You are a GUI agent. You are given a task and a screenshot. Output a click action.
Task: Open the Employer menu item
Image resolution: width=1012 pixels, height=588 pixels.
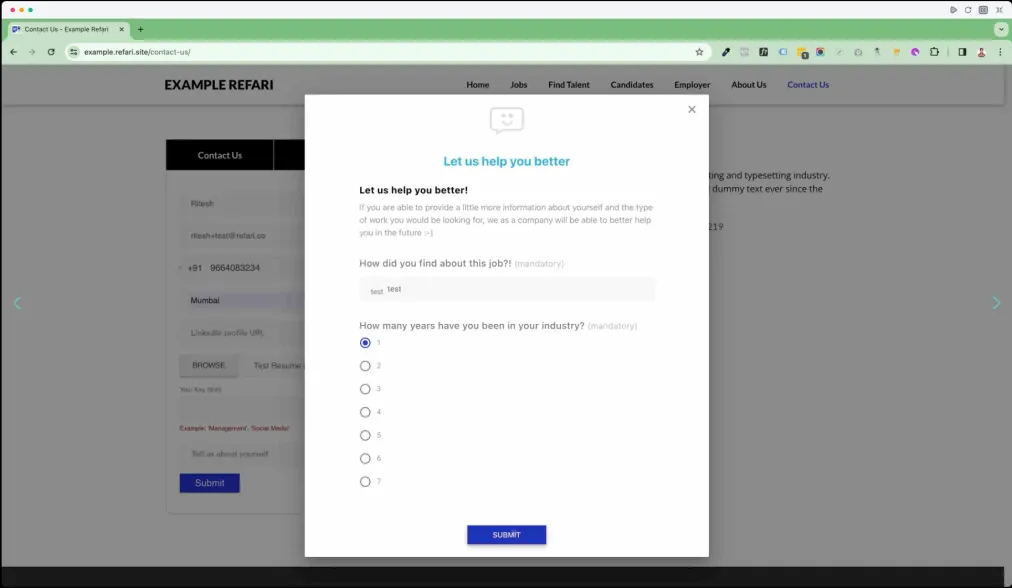tap(692, 85)
